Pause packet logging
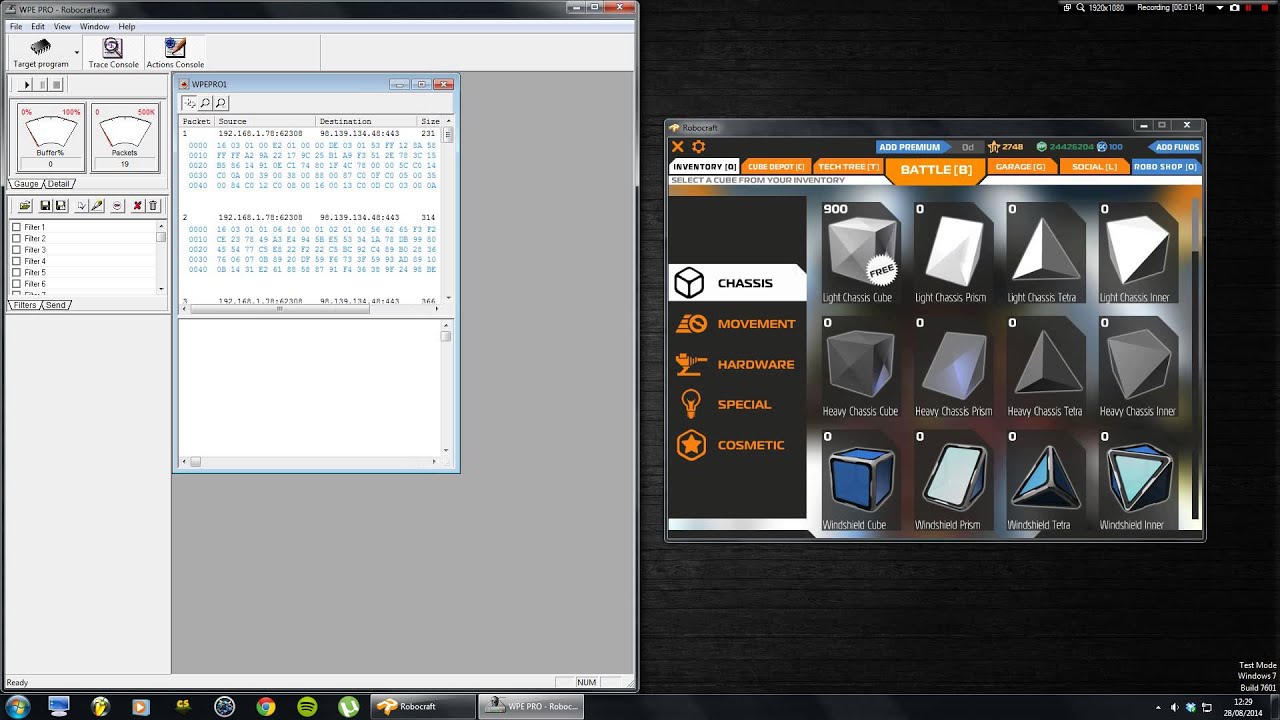The width and height of the screenshot is (1280, 720). [x=42, y=85]
